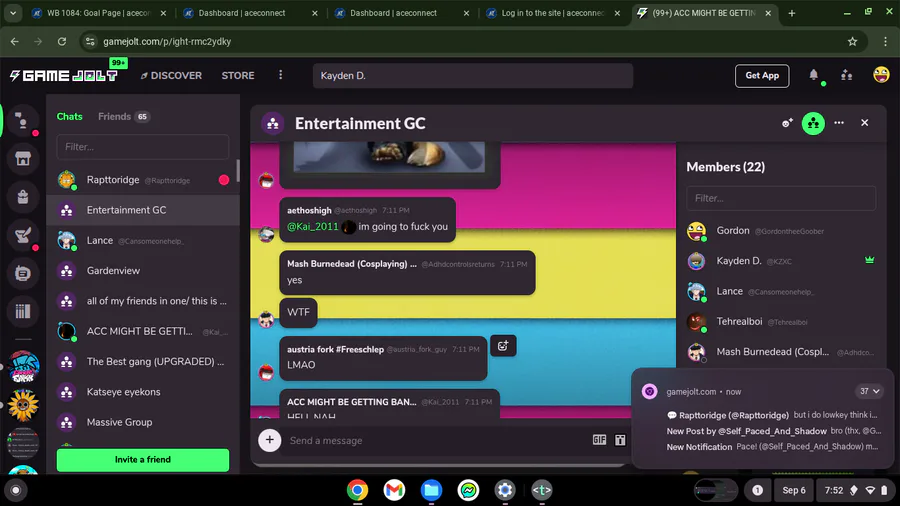Add reaction to the LMAO message
900x506 pixels.
tap(503, 345)
